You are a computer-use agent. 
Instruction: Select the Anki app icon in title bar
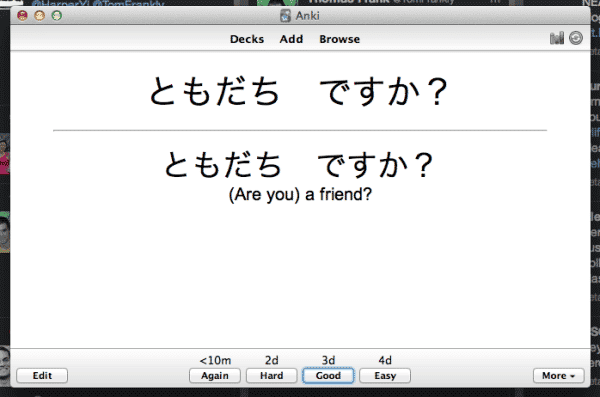click(x=285, y=16)
